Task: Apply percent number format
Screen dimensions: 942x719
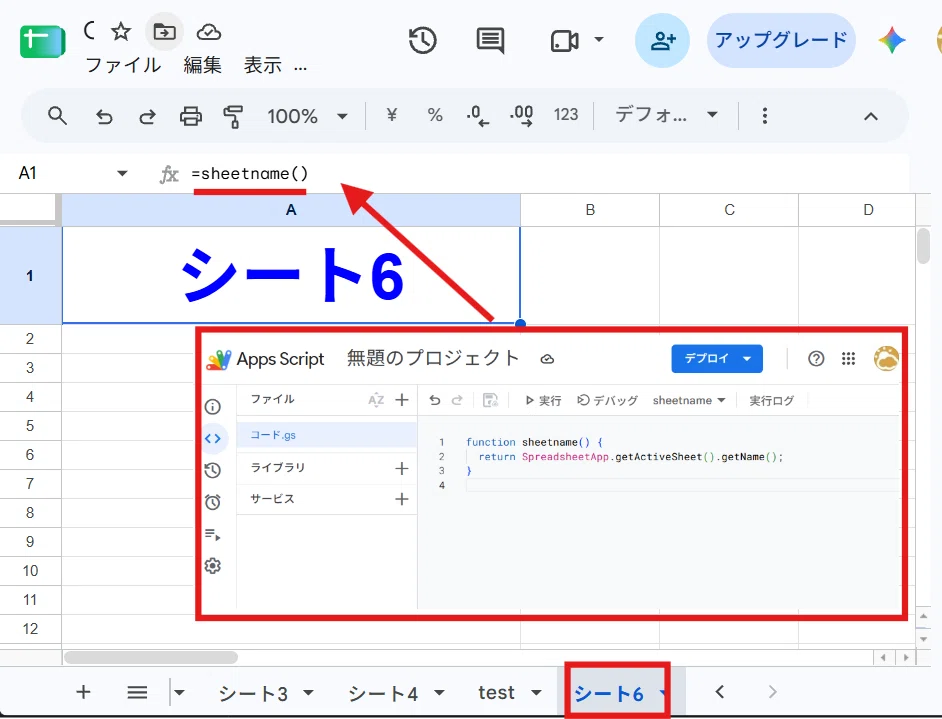Action: pyautogui.click(x=435, y=115)
